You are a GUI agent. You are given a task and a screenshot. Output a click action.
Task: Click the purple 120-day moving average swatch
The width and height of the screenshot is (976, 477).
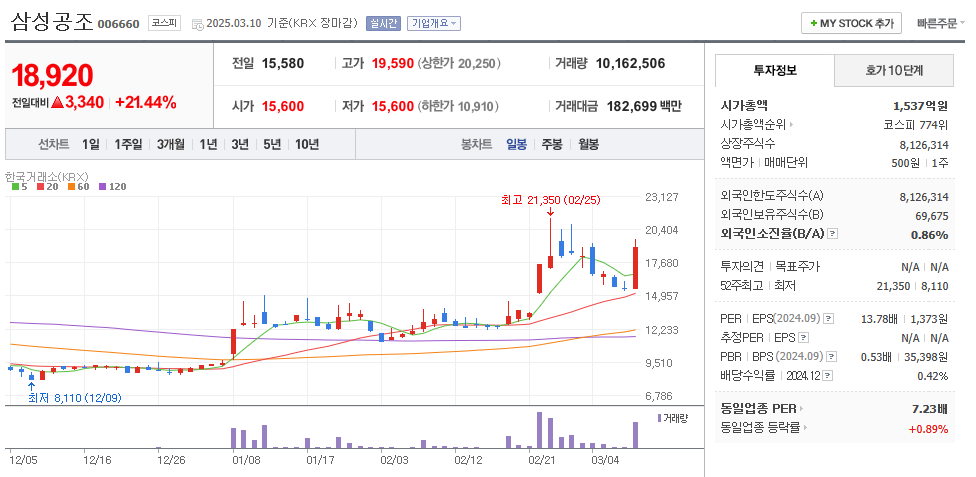coord(102,186)
